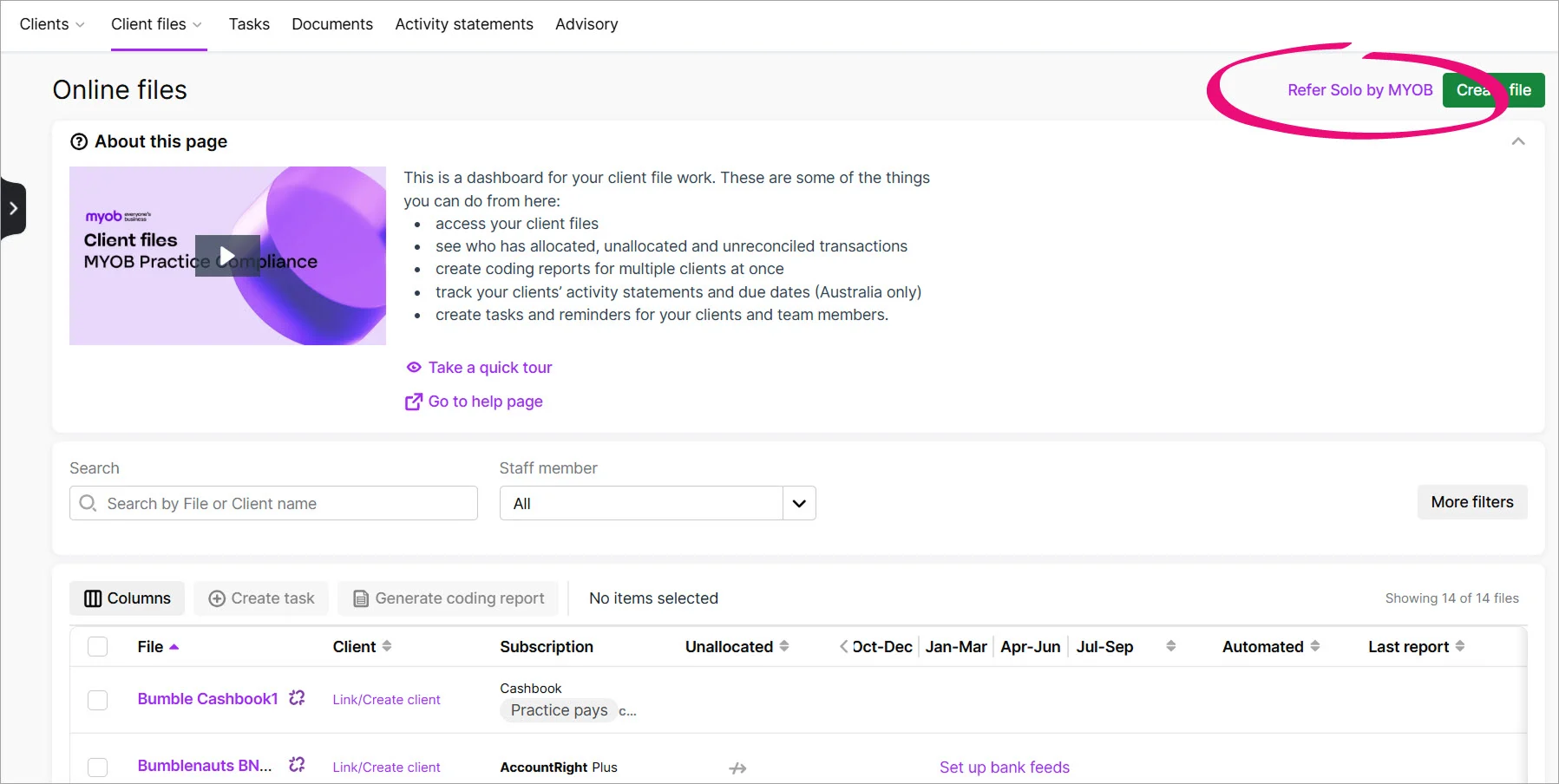
Task: Sort the Unallocated column
Action: (784, 646)
